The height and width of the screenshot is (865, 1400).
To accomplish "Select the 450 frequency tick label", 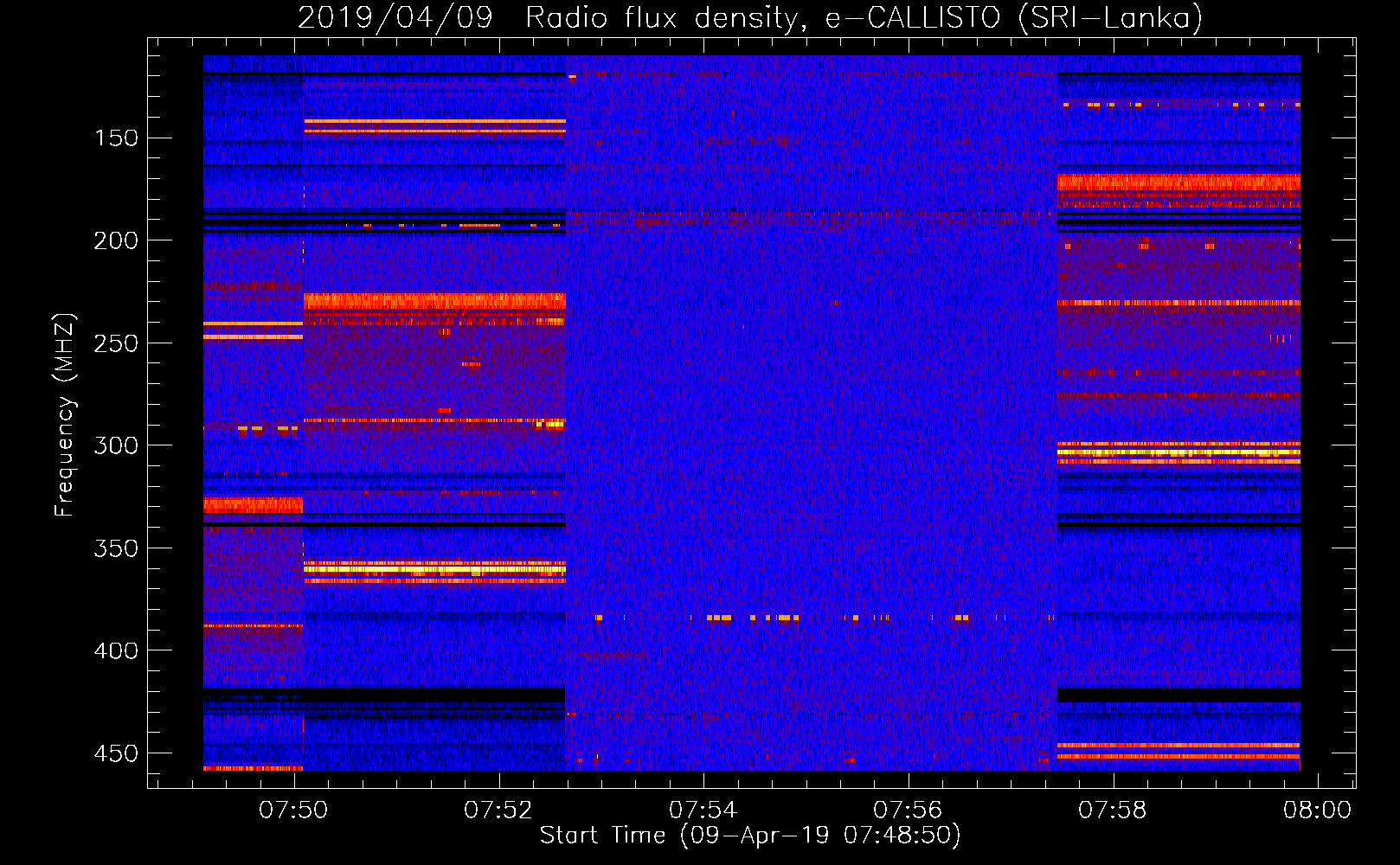I will coord(116,753).
